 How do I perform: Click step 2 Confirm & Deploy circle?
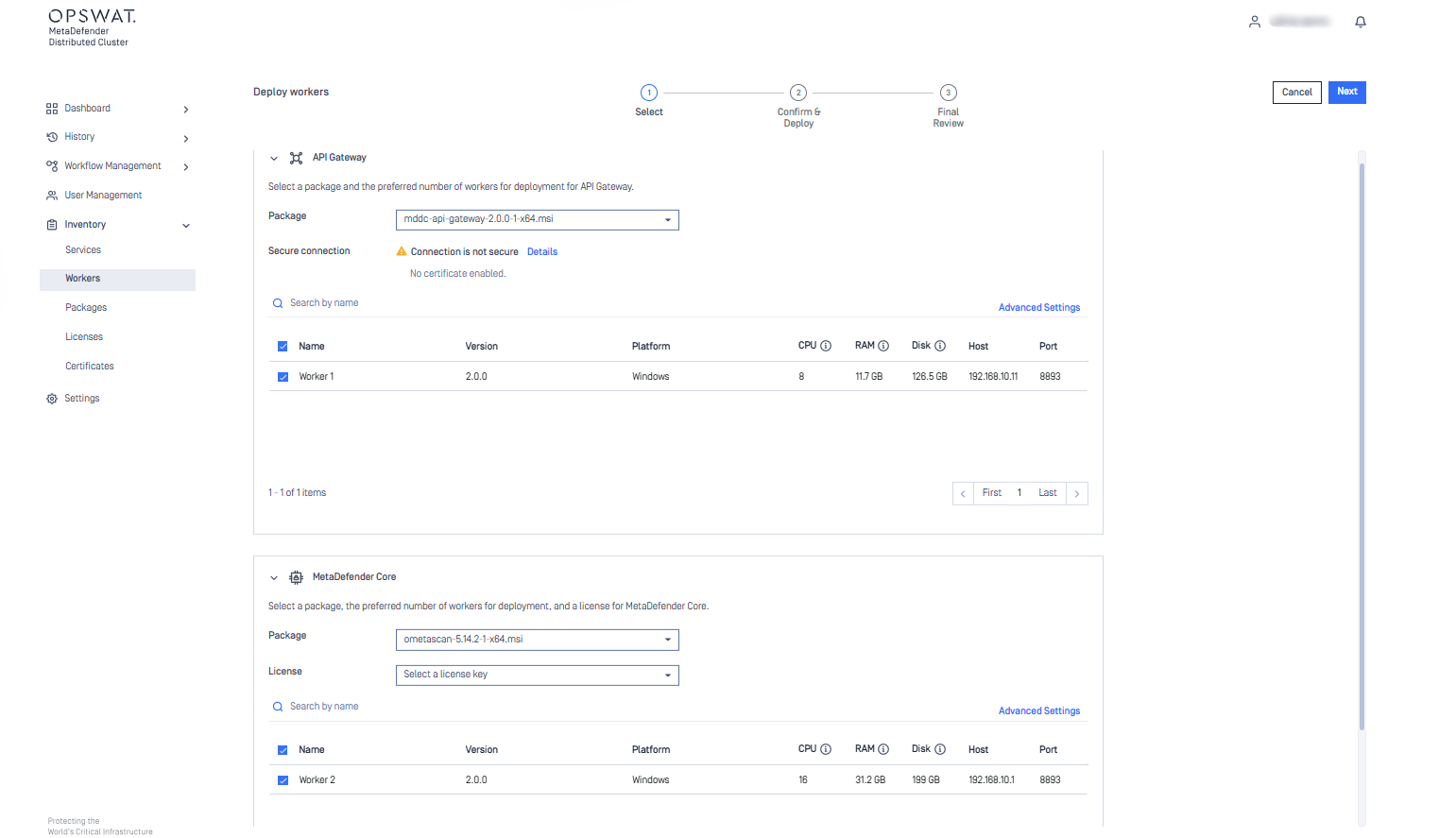coord(798,93)
